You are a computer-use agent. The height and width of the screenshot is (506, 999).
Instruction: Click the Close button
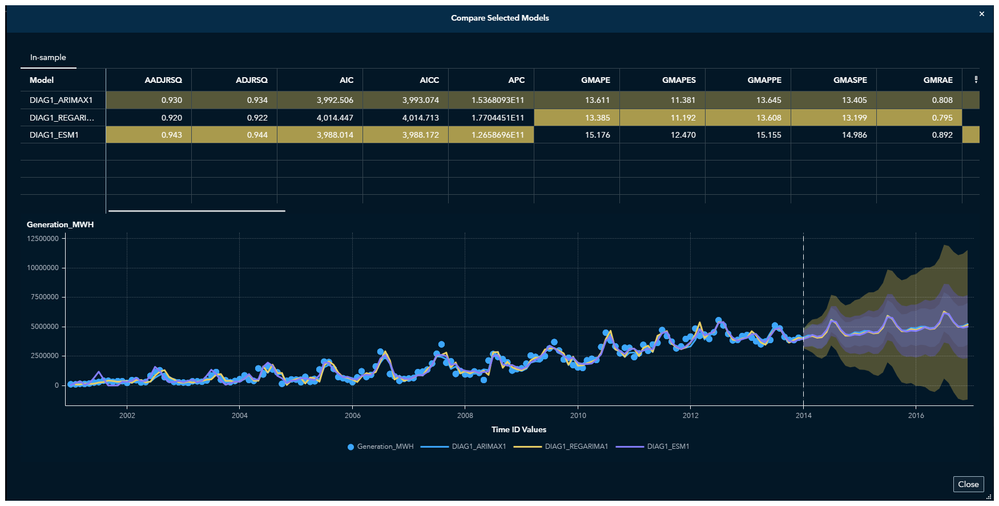click(x=968, y=484)
